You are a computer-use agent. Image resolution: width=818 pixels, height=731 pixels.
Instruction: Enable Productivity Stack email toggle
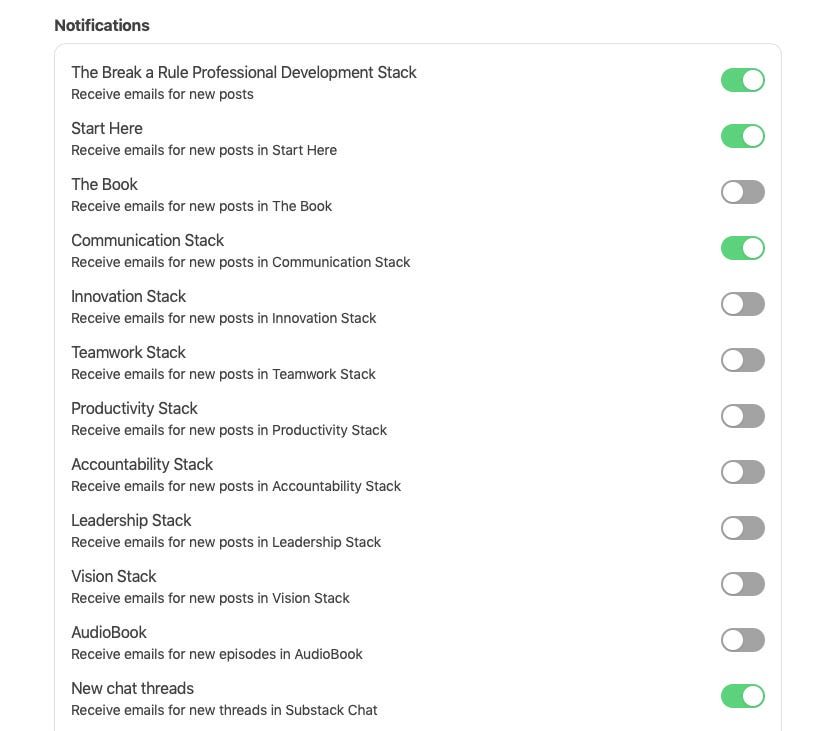click(x=742, y=416)
